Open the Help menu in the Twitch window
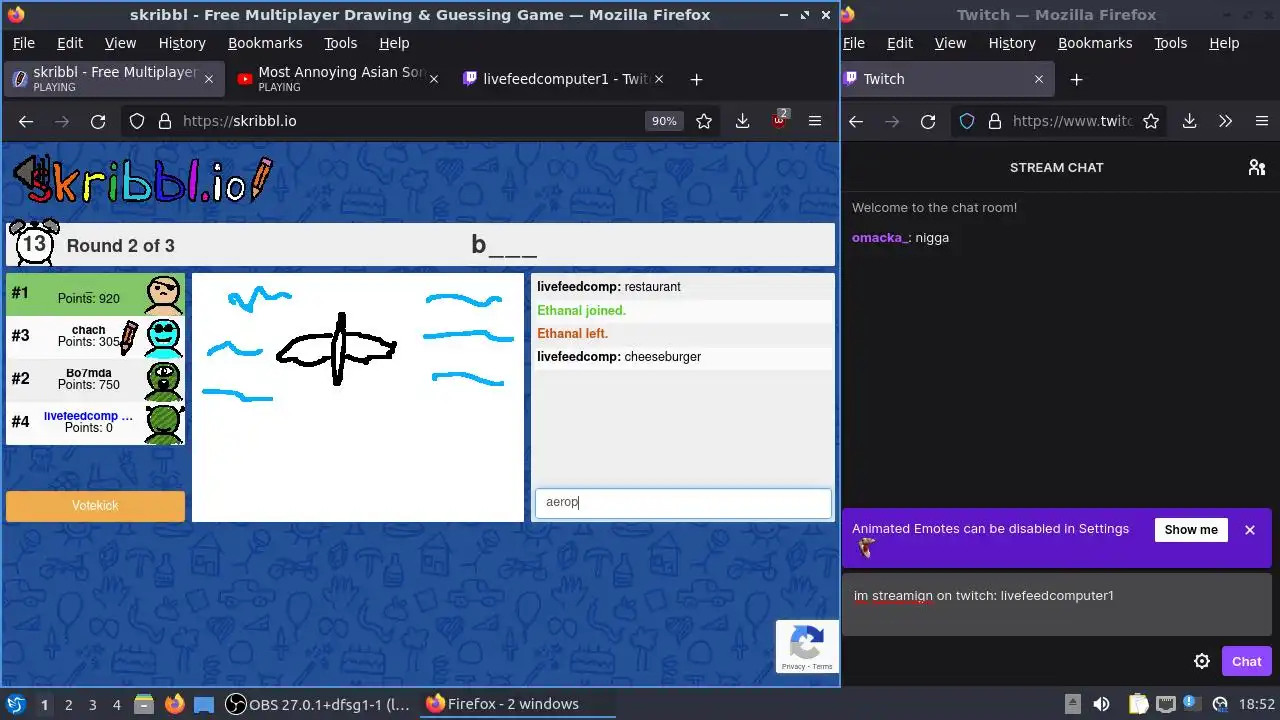The image size is (1280, 720). click(x=1224, y=43)
